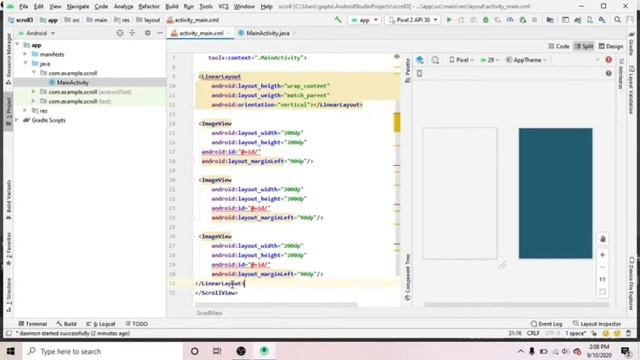This screenshot has height=360, width=640.
Task: Click the Collapse All icon in the Project panel
Action: 132,33
